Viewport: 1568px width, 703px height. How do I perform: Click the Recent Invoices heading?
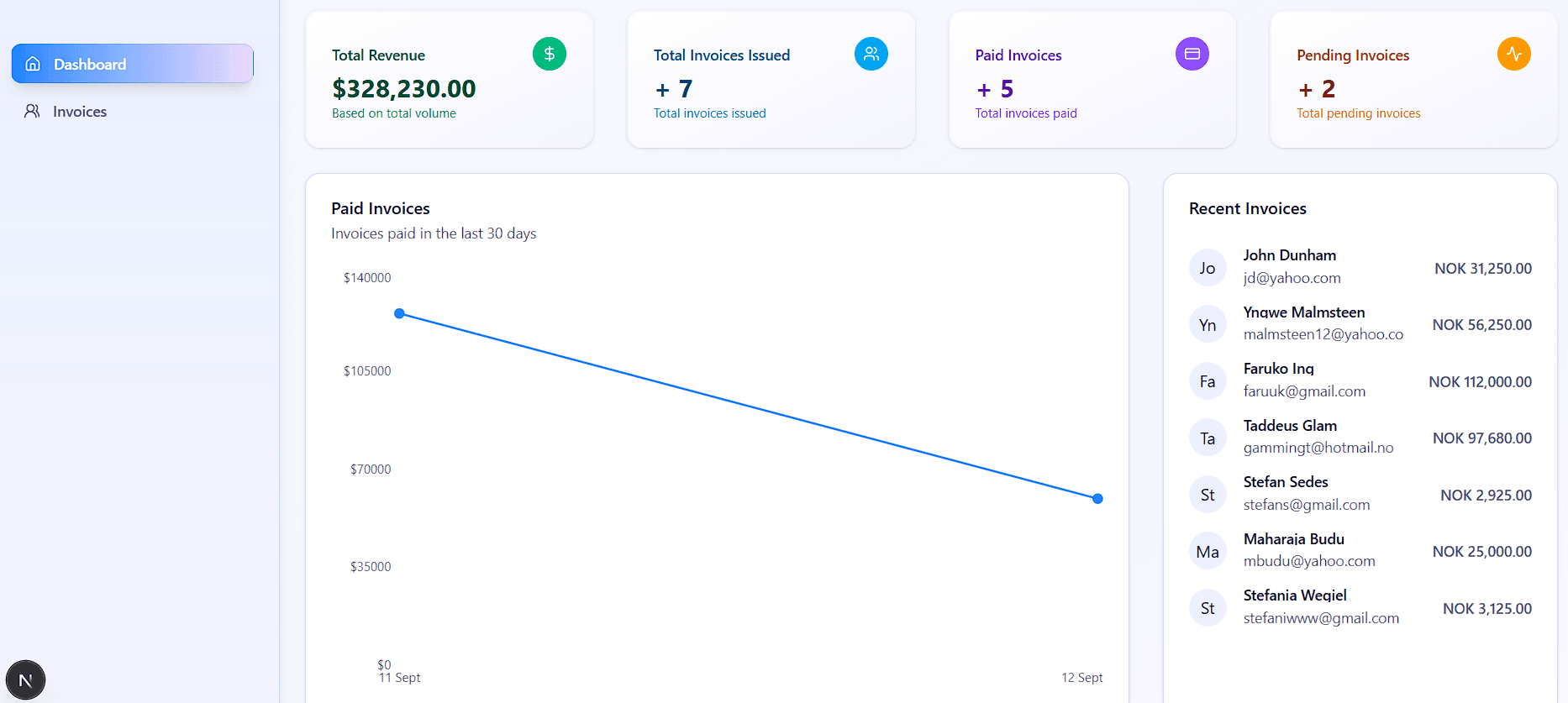pos(1247,209)
